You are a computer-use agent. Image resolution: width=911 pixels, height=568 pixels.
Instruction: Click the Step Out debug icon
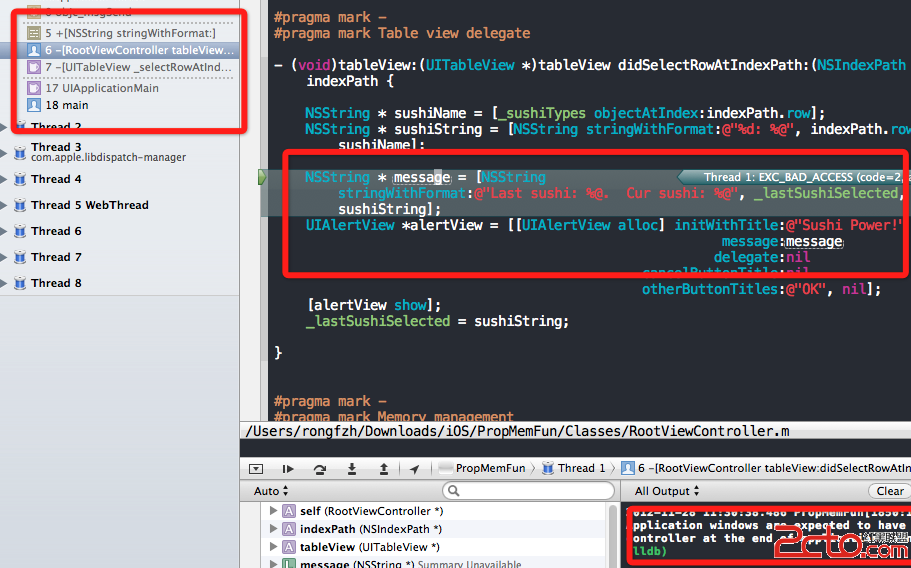pos(384,468)
